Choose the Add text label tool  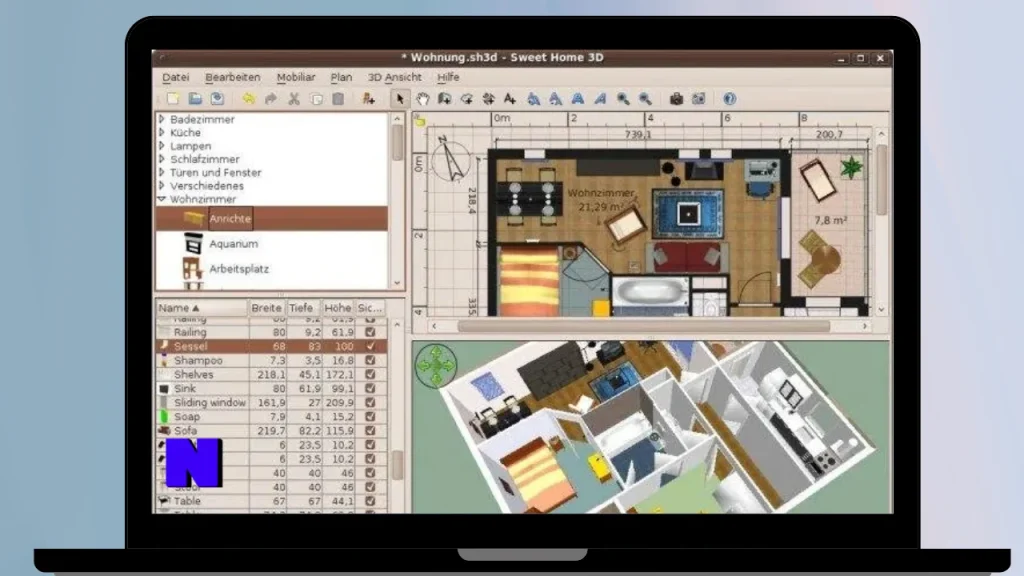tap(510, 99)
